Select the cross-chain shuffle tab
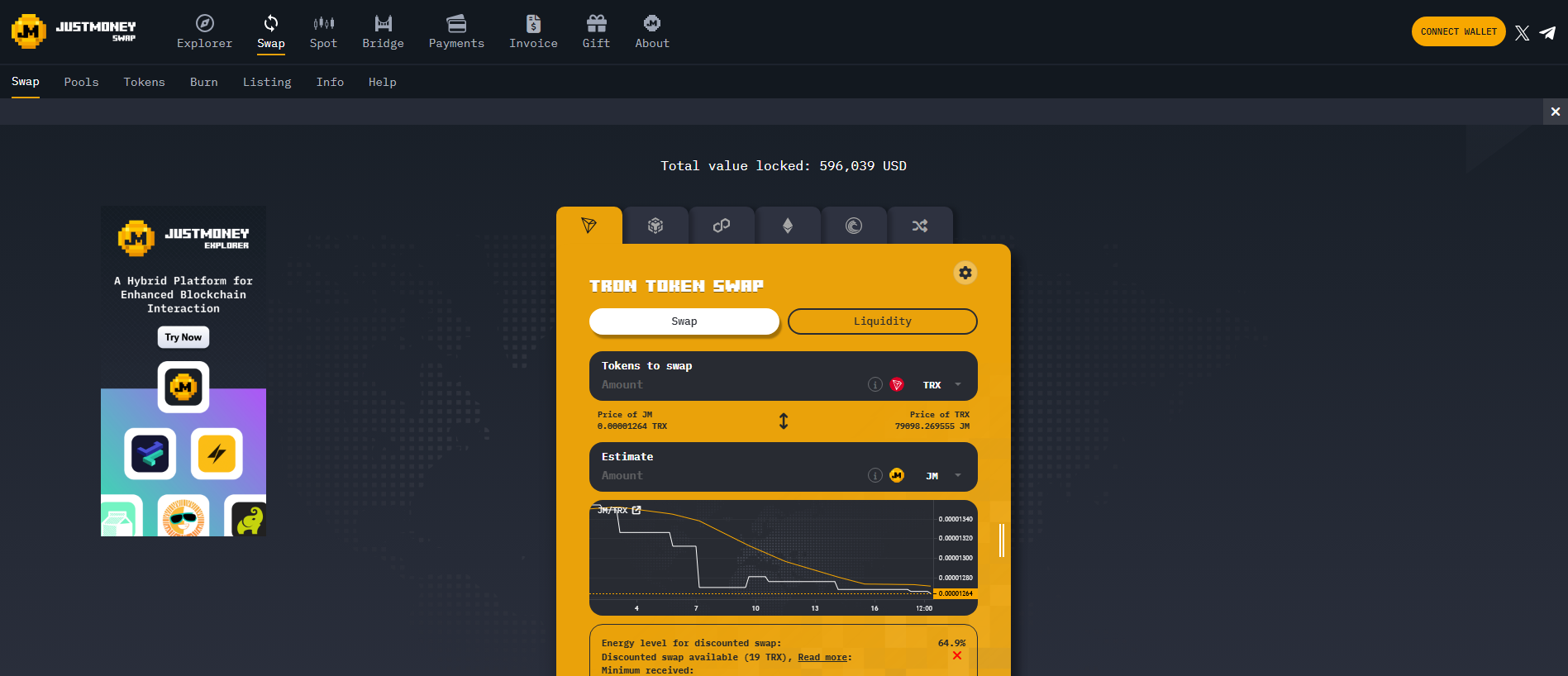 [920, 225]
